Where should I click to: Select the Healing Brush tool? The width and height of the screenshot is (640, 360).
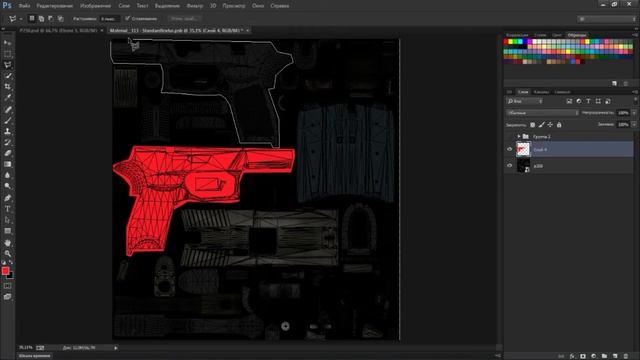7,109
